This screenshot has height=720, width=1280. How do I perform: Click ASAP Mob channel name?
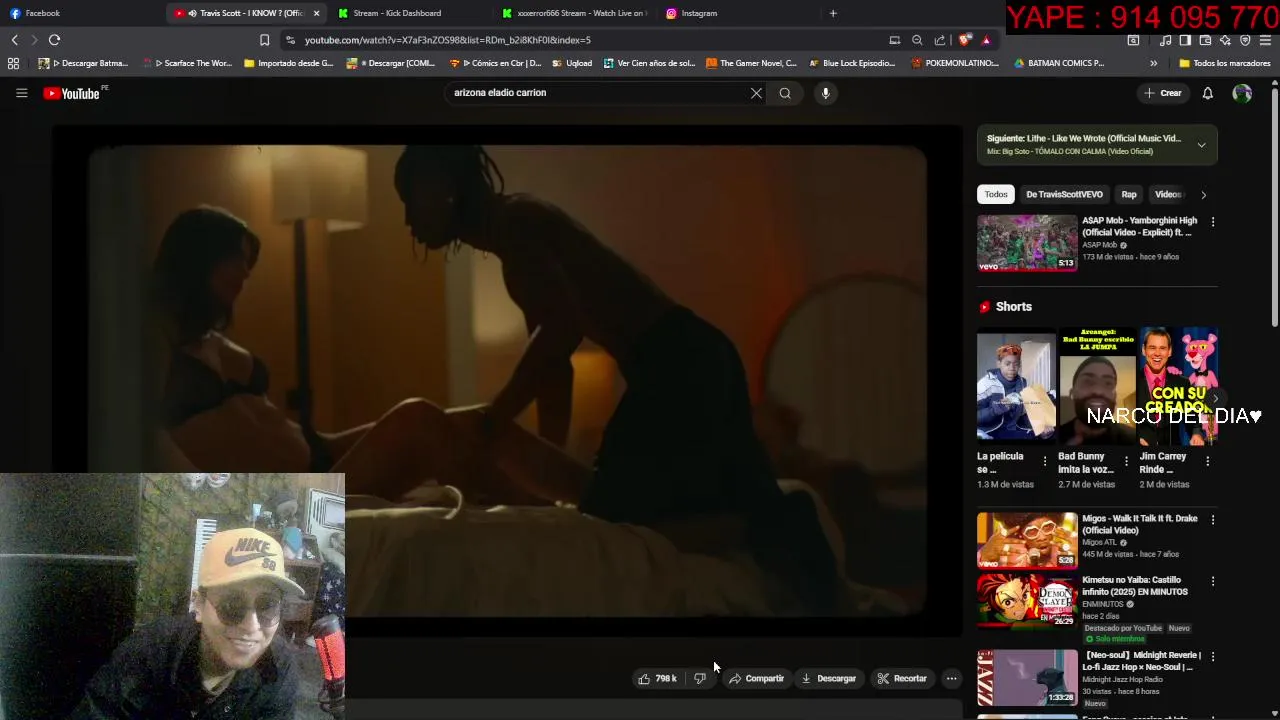1099,245
